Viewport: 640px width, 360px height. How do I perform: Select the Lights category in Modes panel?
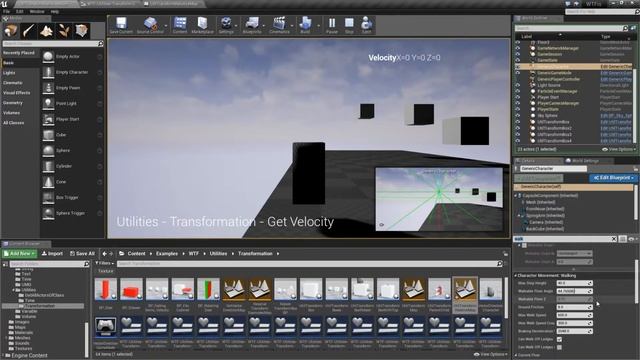9,73
